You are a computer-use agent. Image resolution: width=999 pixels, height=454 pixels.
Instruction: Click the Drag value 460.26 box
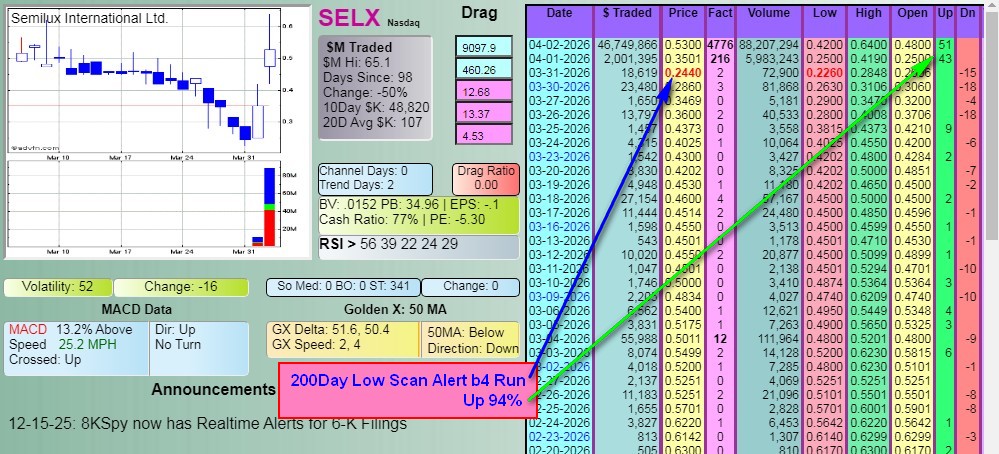pyautogui.click(x=484, y=69)
